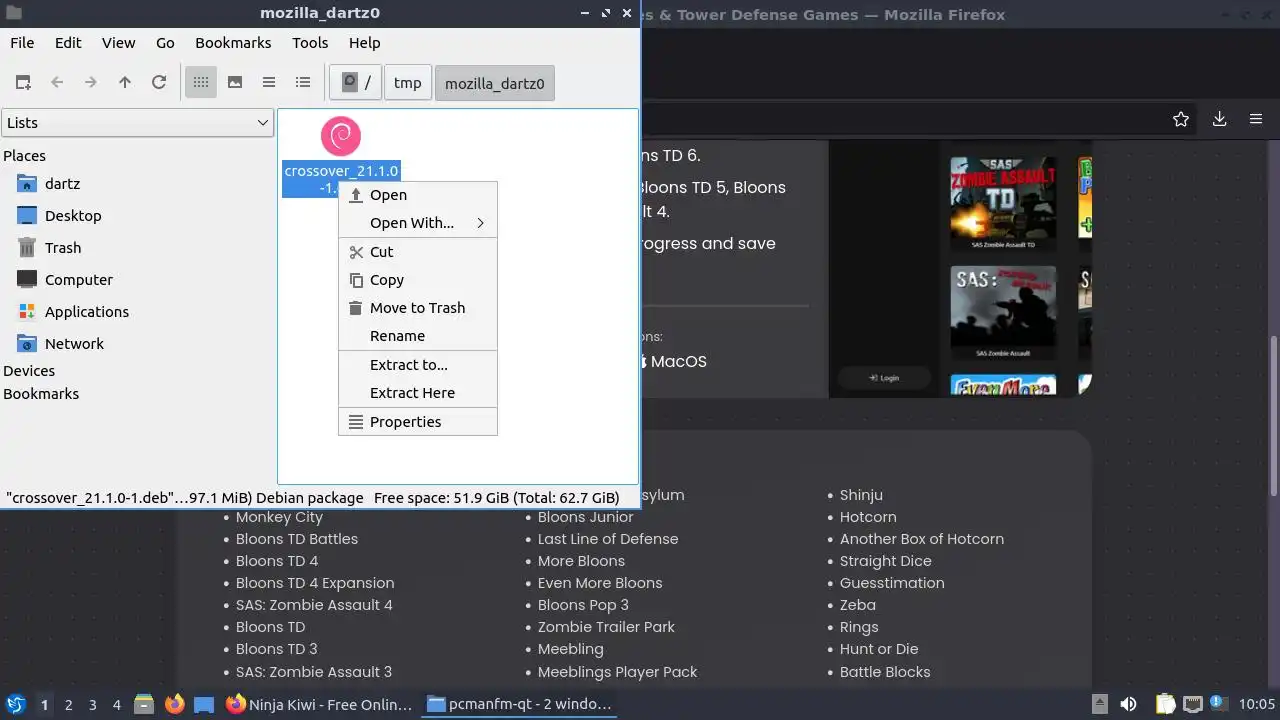Image resolution: width=1280 pixels, height=720 pixels.
Task: Launch file manager from panel quicklaunch
Action: coord(144,704)
